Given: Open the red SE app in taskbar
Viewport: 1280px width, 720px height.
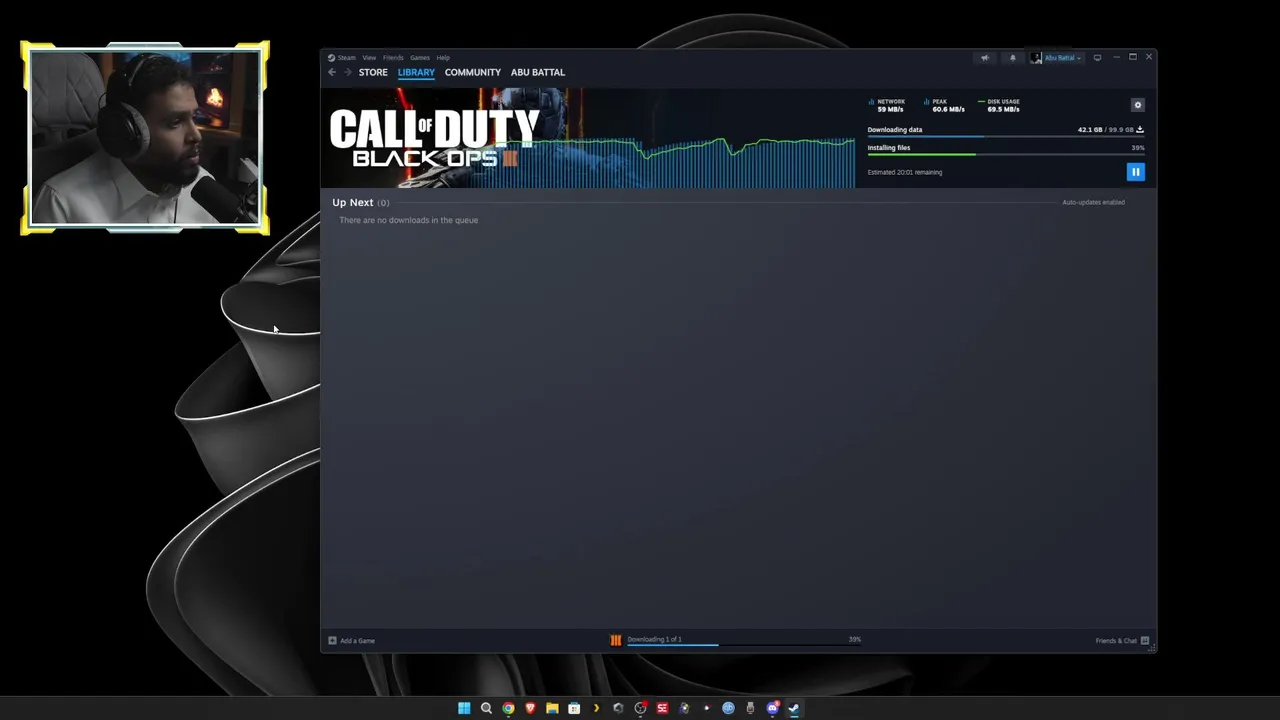Looking at the screenshot, I should (x=662, y=708).
